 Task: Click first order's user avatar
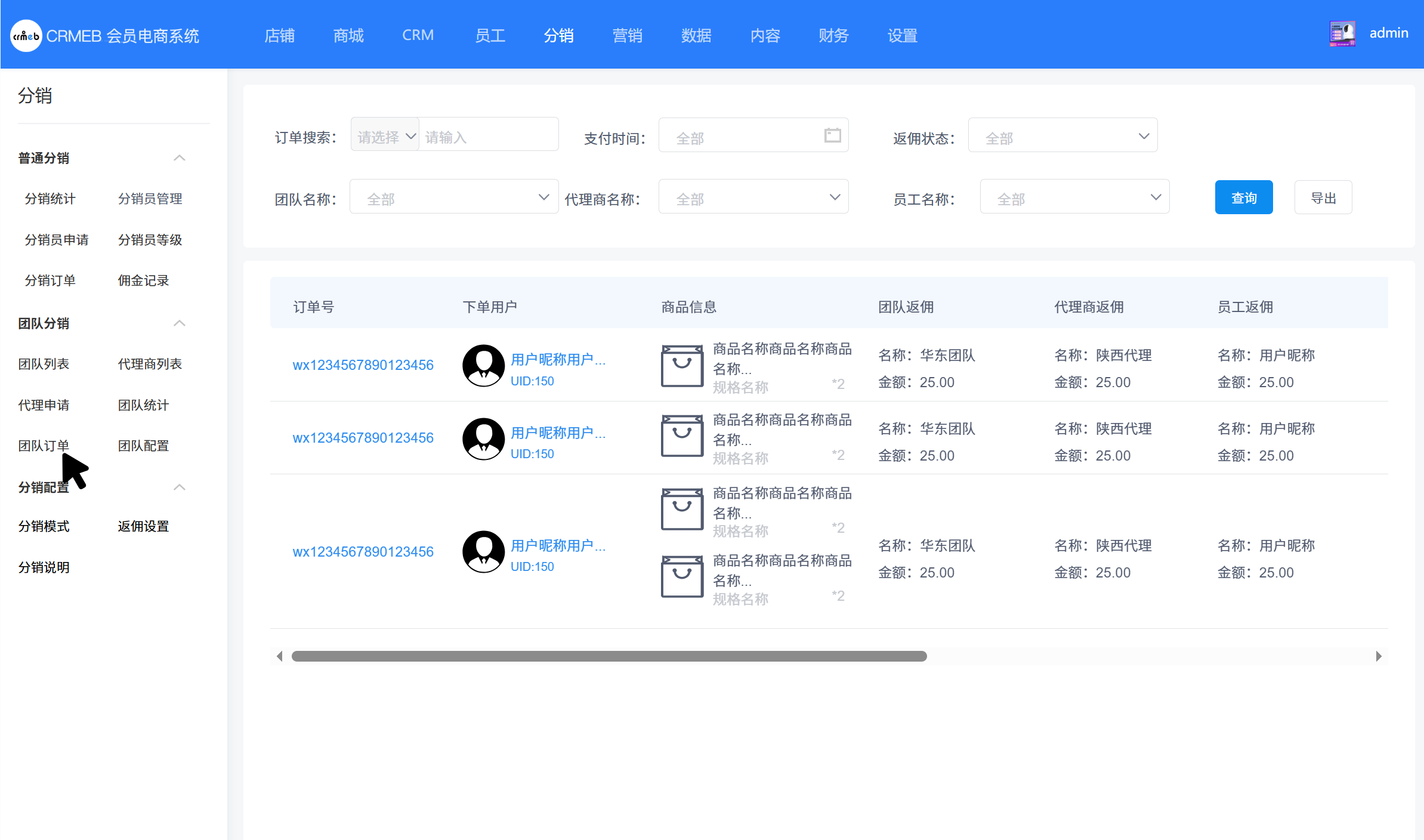tap(483, 366)
